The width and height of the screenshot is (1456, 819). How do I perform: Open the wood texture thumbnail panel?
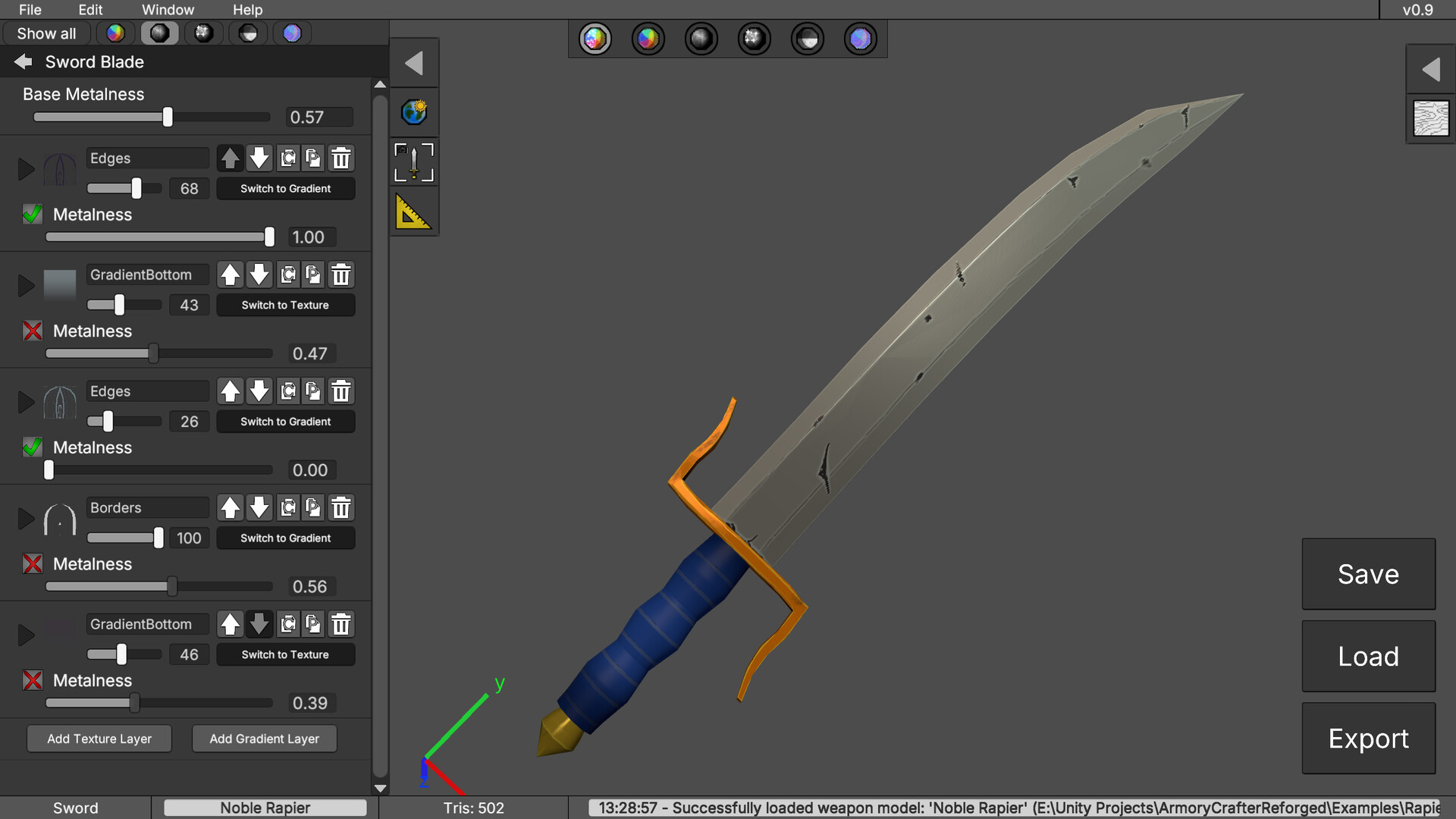pyautogui.click(x=1430, y=119)
